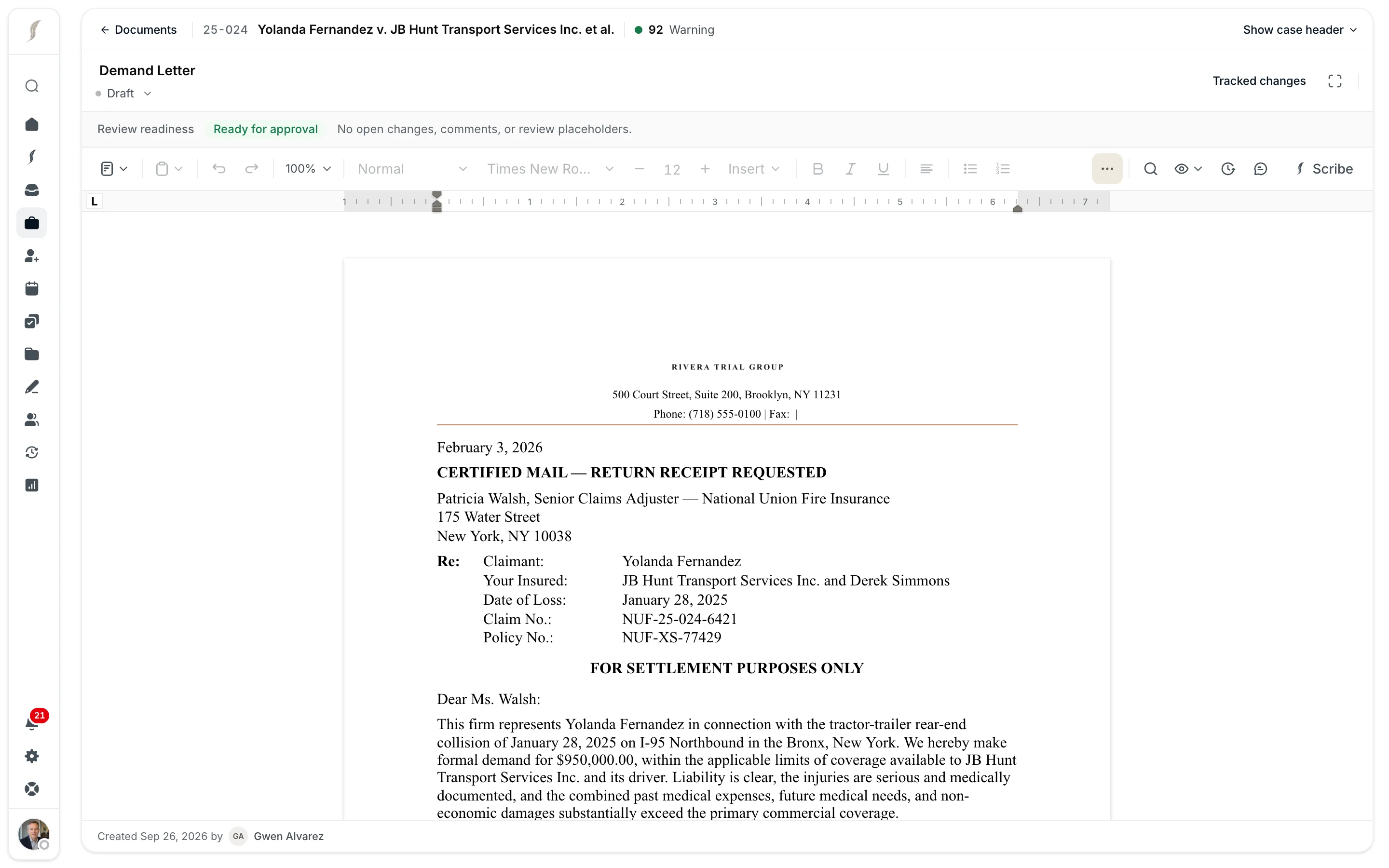Image resolution: width=1389 pixels, height=868 pixels.
Task: Open the Times New Roman font dropdown
Action: [550, 169]
